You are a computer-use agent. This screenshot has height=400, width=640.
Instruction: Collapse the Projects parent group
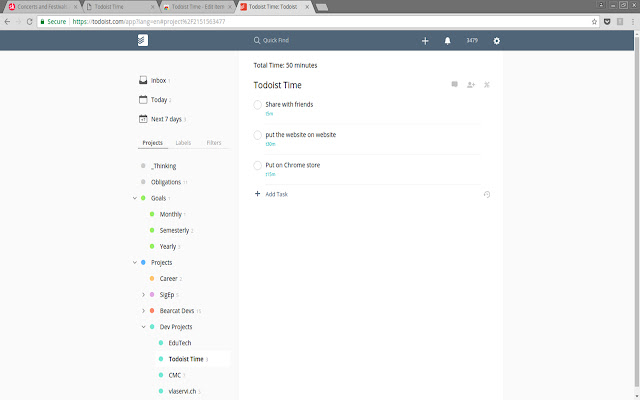135,262
